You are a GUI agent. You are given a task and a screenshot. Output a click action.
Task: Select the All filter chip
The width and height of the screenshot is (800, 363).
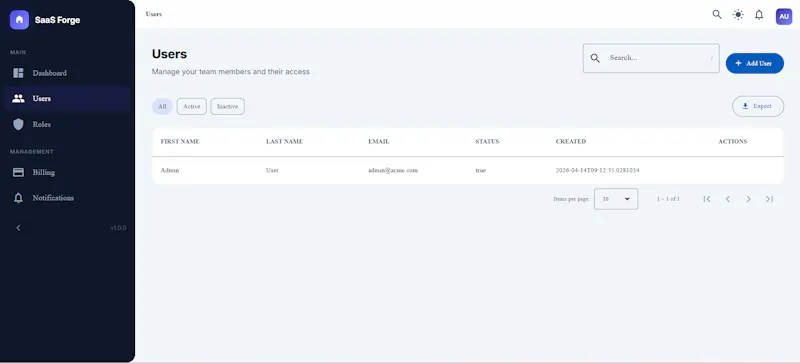[162, 106]
